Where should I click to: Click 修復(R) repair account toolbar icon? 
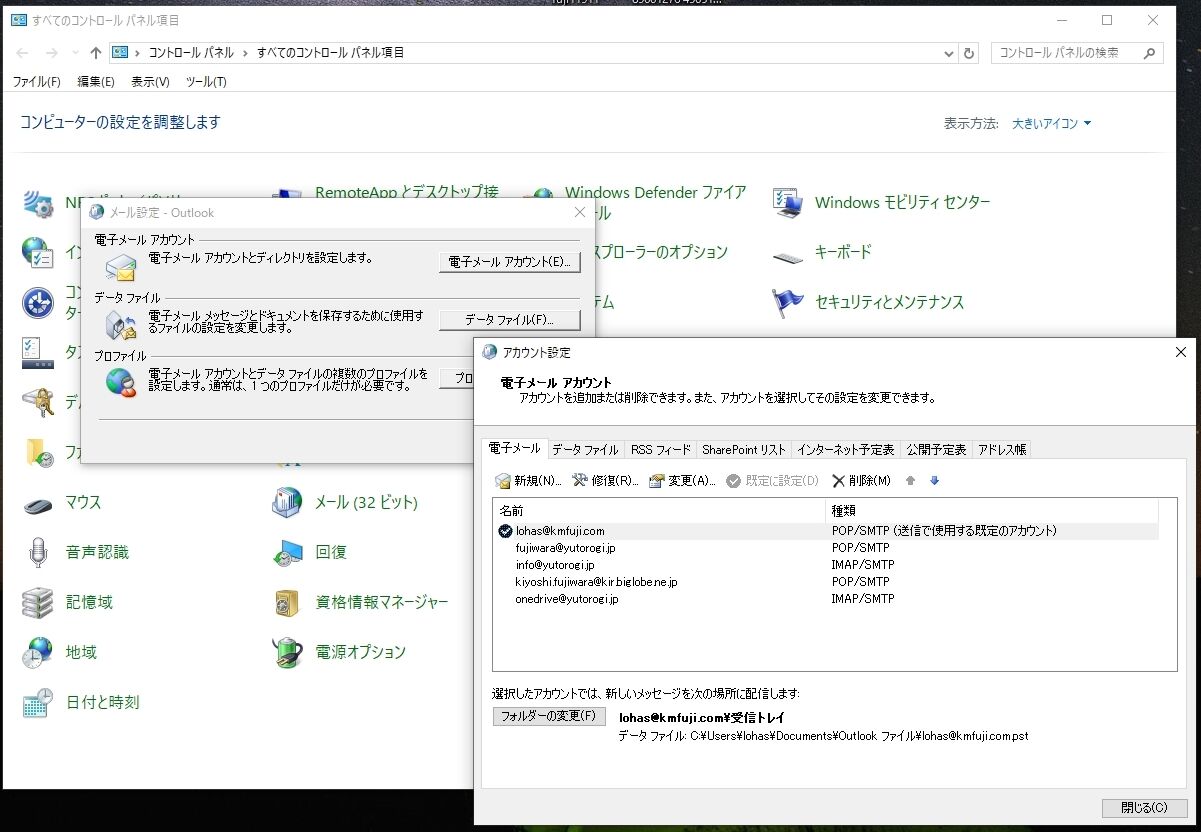[x=580, y=481]
